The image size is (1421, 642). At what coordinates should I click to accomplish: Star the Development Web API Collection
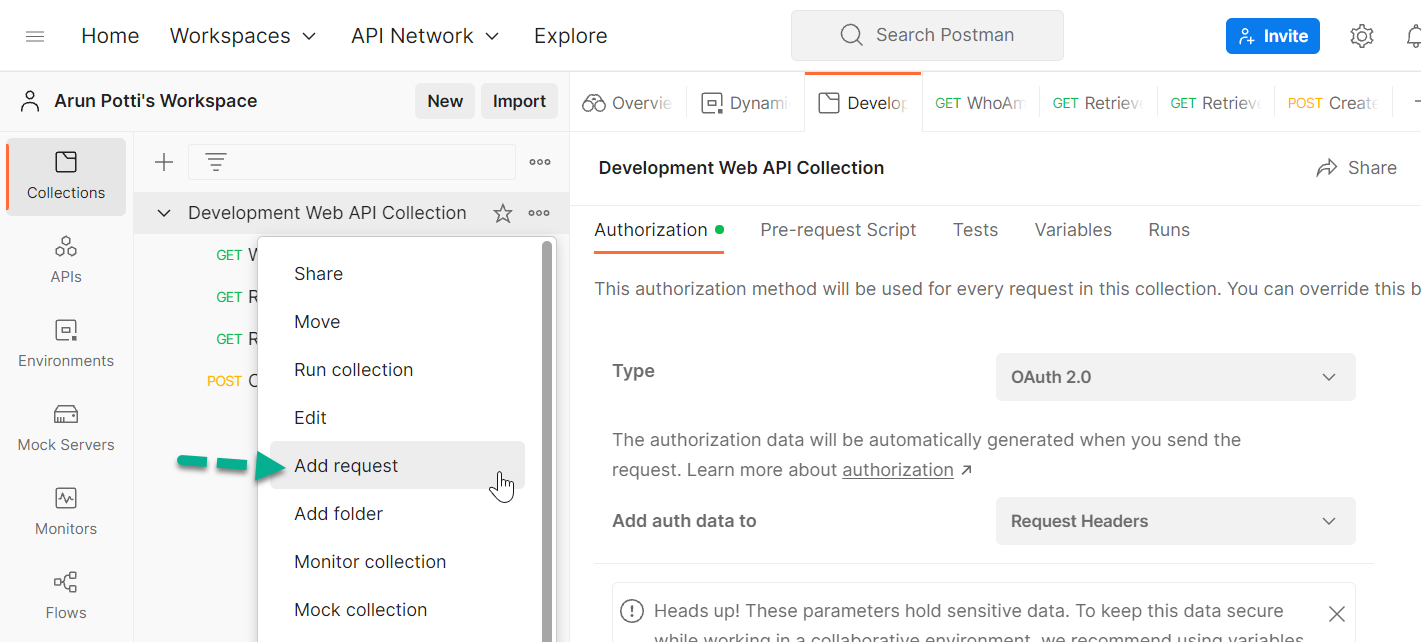[502, 213]
